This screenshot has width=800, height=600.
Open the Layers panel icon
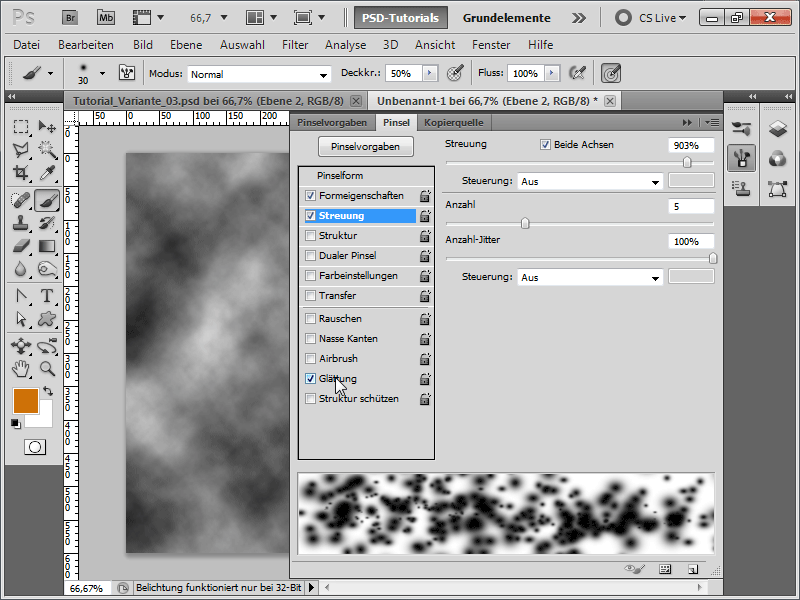pos(778,129)
